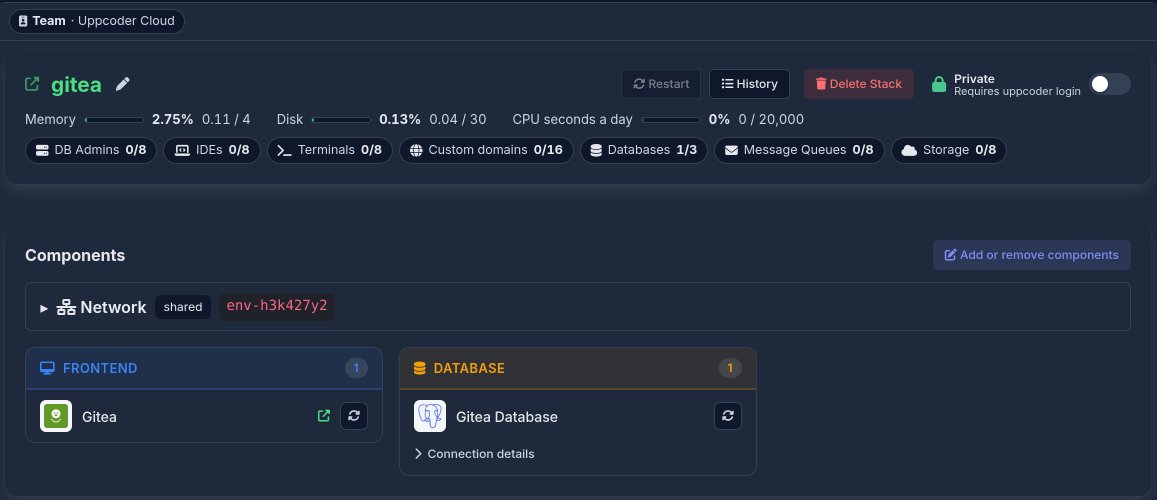Click Add or remove components
The width and height of the screenshot is (1157, 500).
pyautogui.click(x=1032, y=255)
